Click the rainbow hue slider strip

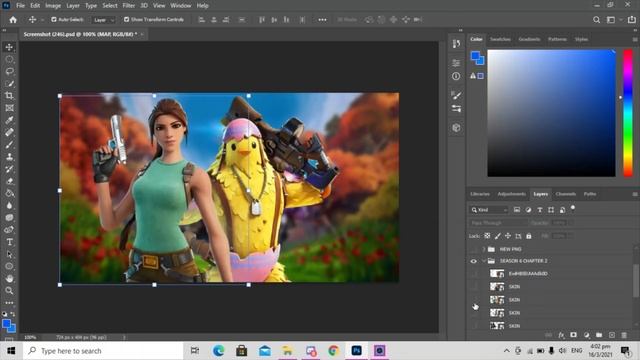[628, 113]
